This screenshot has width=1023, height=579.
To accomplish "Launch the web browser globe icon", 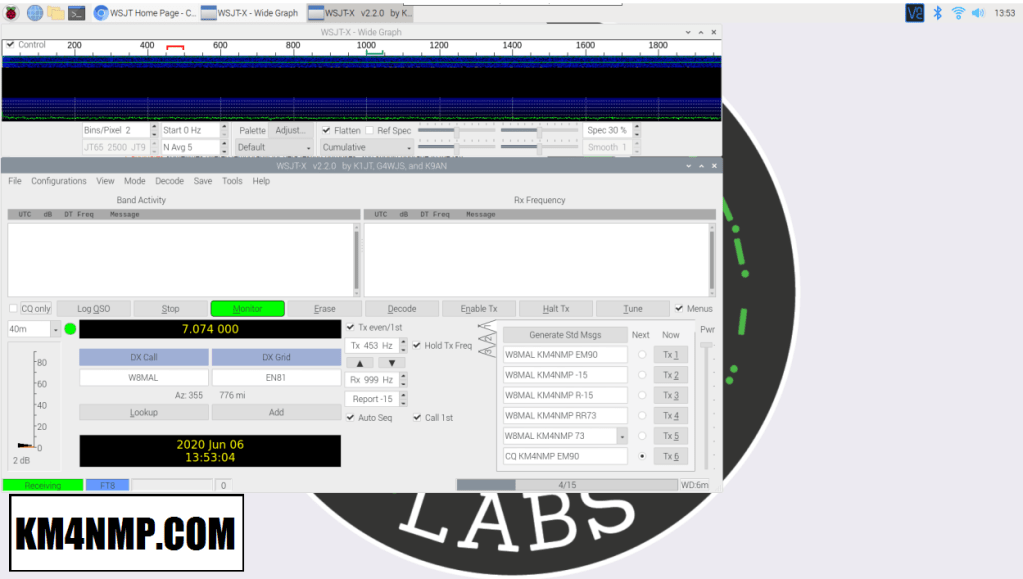I will pos(35,13).
